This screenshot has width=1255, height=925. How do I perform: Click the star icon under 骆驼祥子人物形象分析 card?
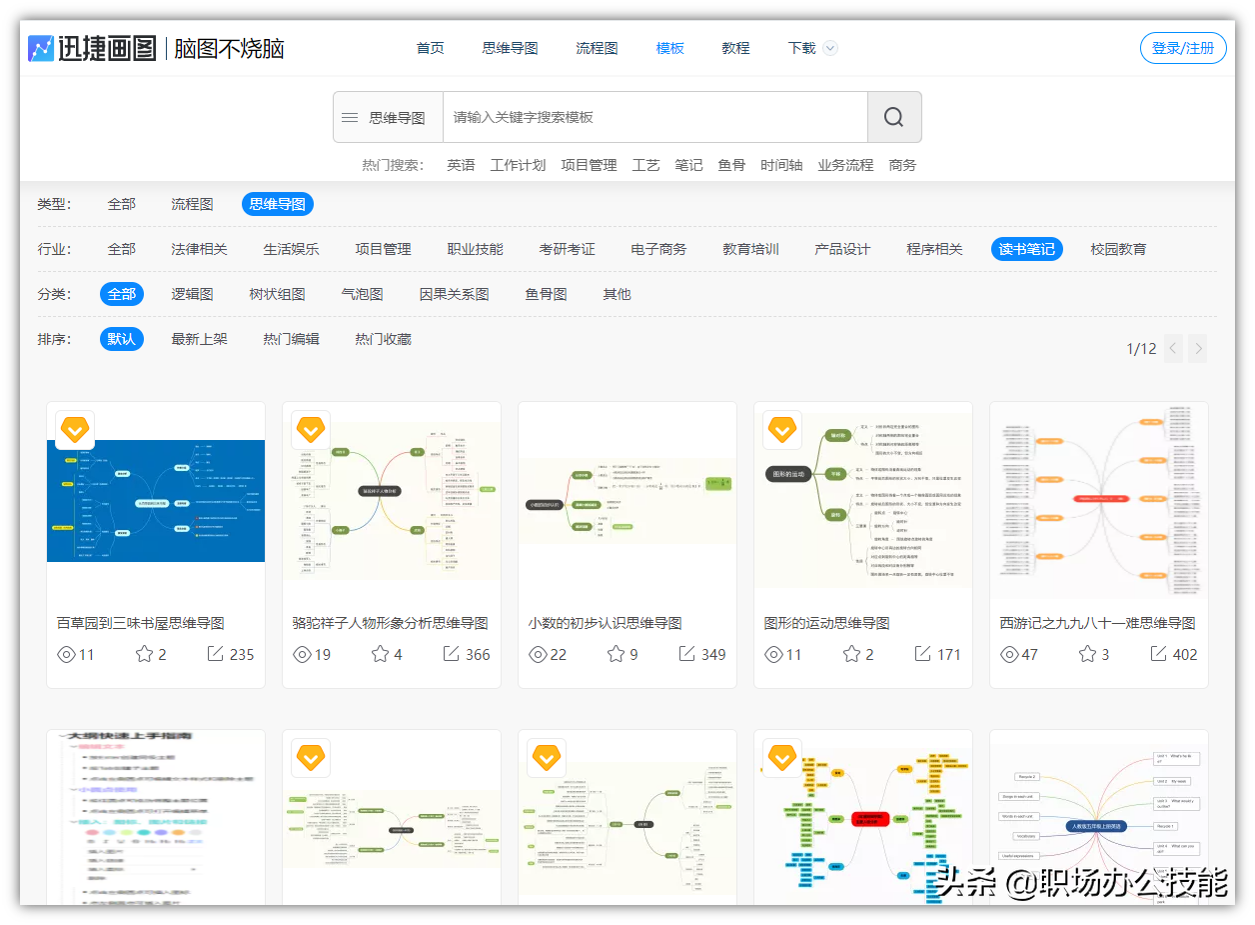point(380,654)
